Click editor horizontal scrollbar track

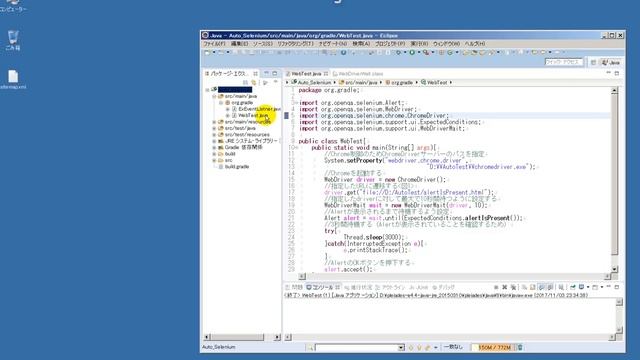point(455,276)
